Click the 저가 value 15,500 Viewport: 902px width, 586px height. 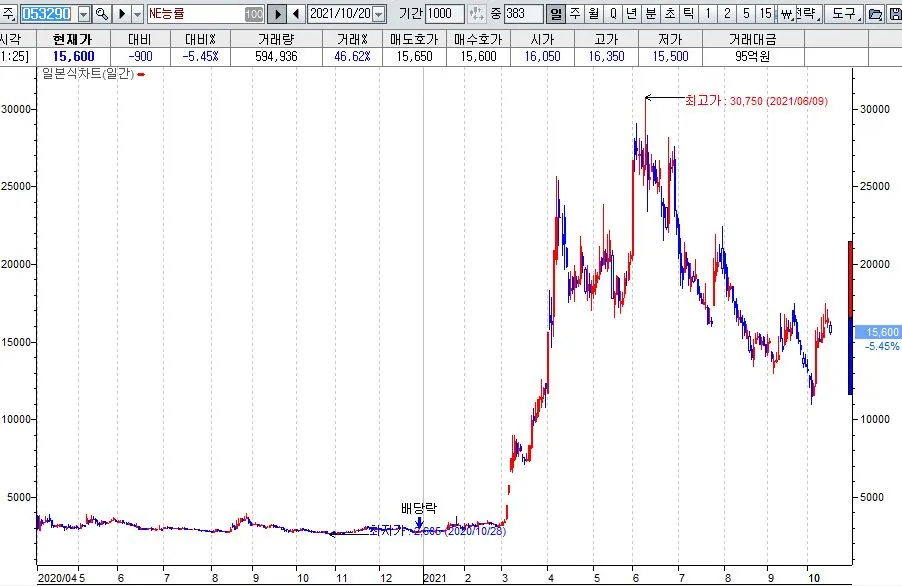pos(670,56)
